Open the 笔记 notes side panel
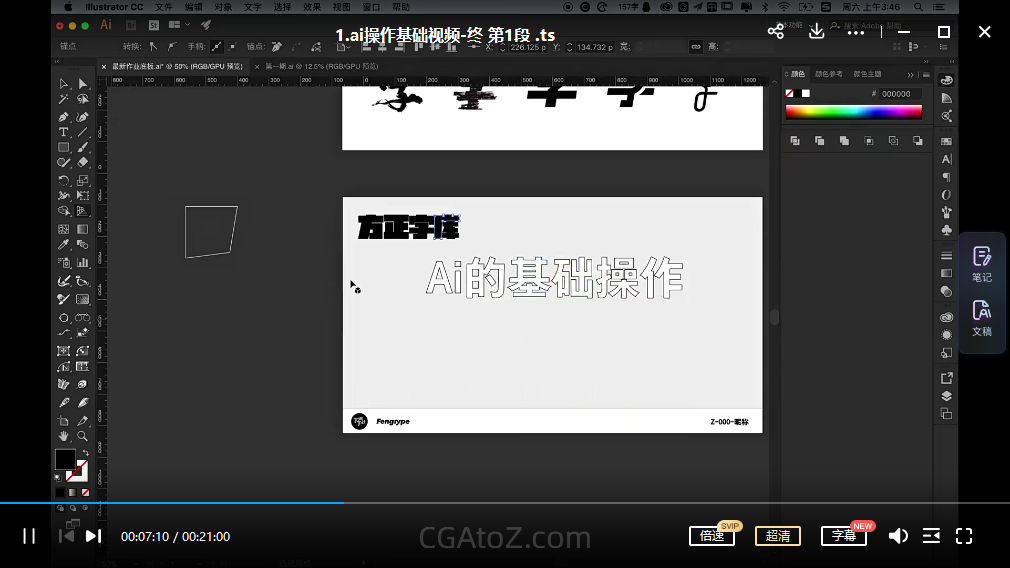The width and height of the screenshot is (1010, 568). point(982,264)
